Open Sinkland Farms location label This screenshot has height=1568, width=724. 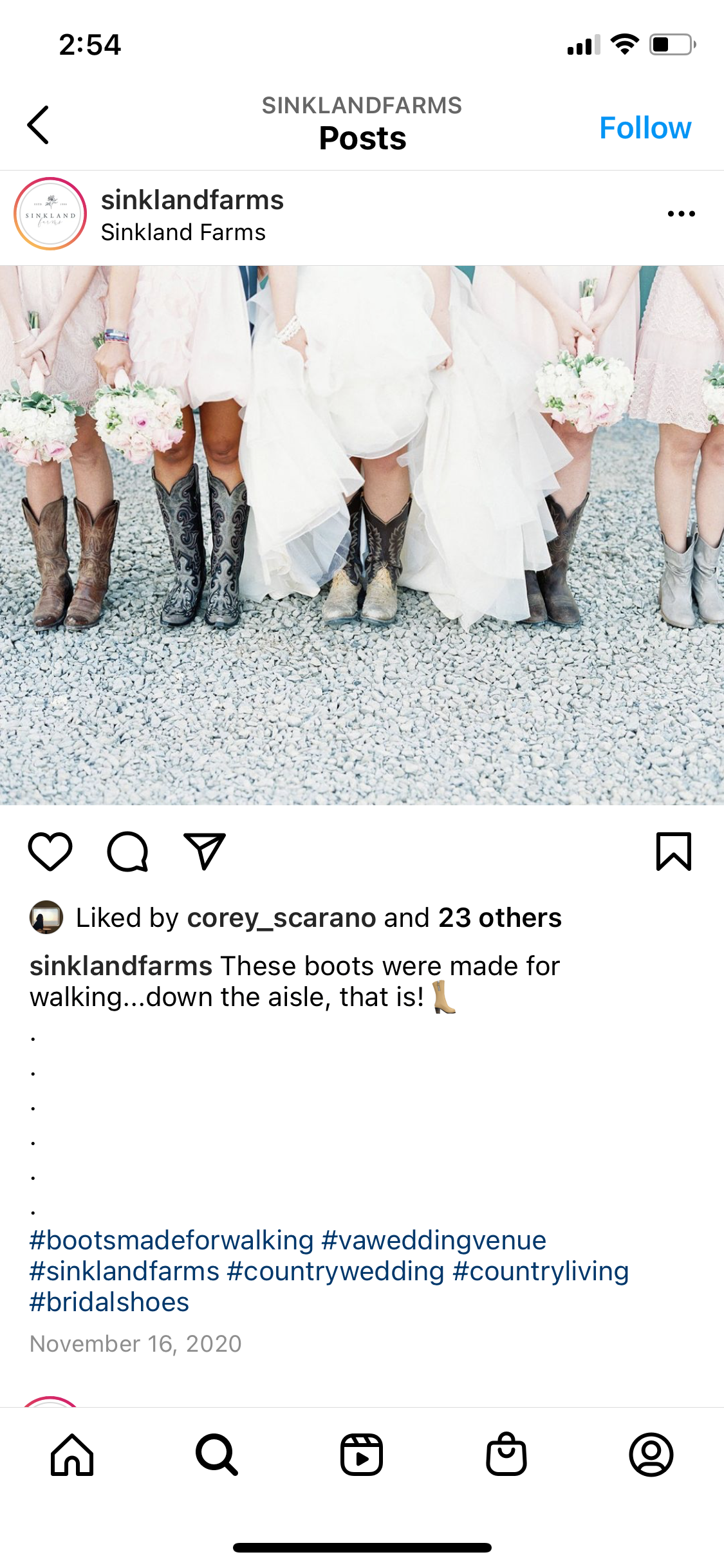[x=183, y=232]
